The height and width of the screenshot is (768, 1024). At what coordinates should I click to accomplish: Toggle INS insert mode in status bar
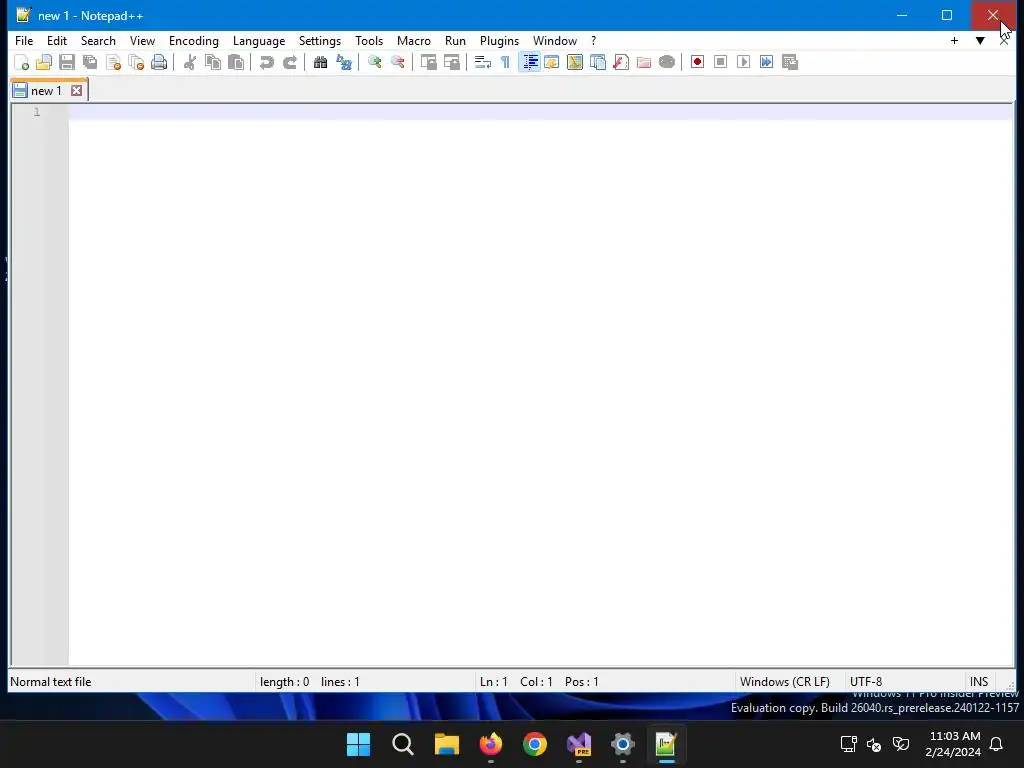pyautogui.click(x=979, y=682)
